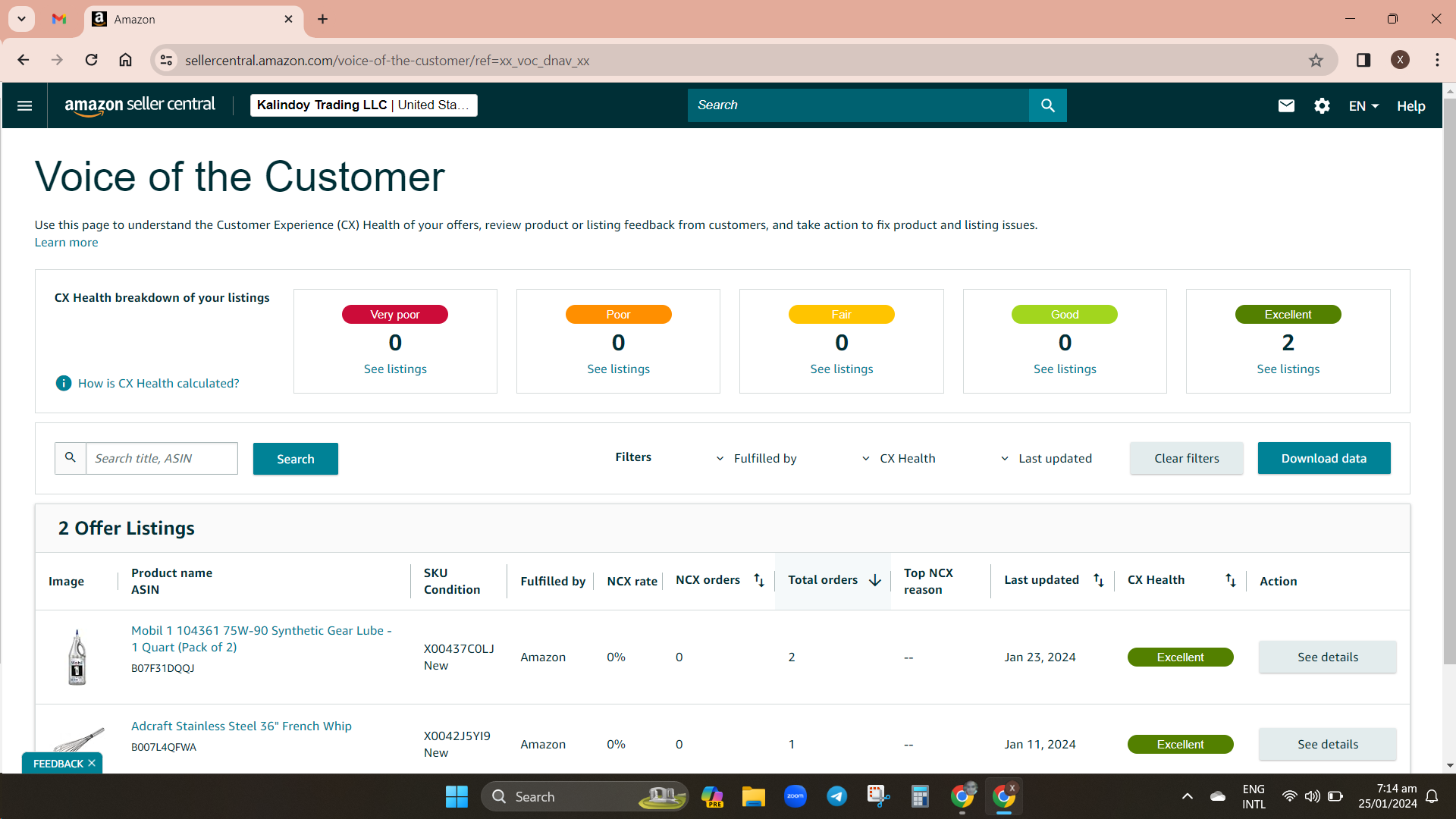The image size is (1456, 819).
Task: Click the Search title, ASIN field
Action: pos(162,458)
